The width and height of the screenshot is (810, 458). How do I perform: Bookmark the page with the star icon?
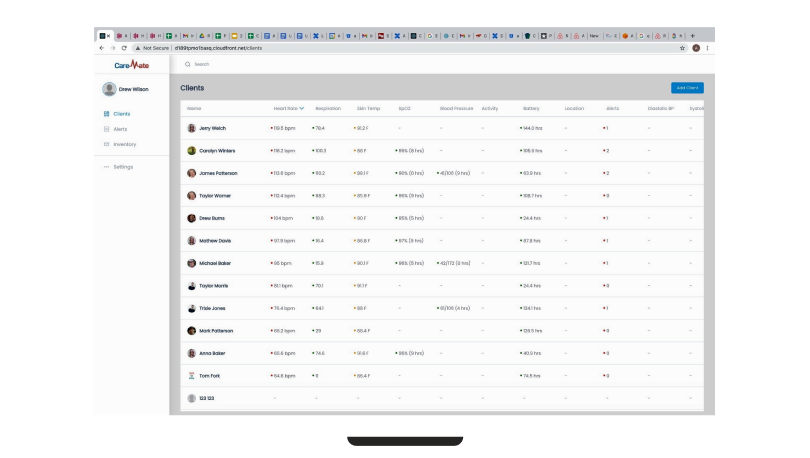682,47
